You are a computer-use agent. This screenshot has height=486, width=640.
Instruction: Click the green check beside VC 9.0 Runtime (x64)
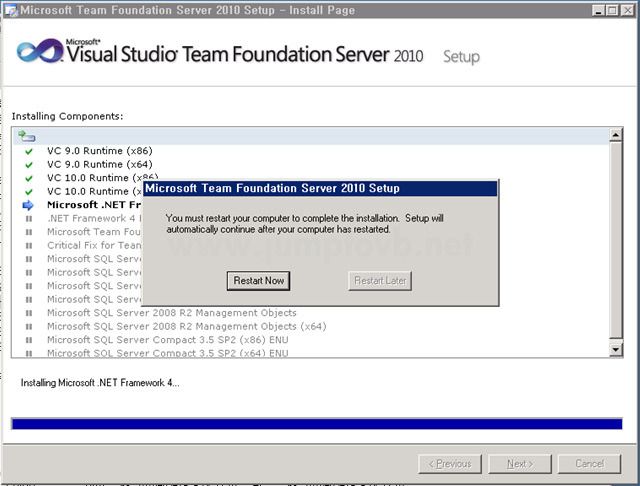coord(29,165)
